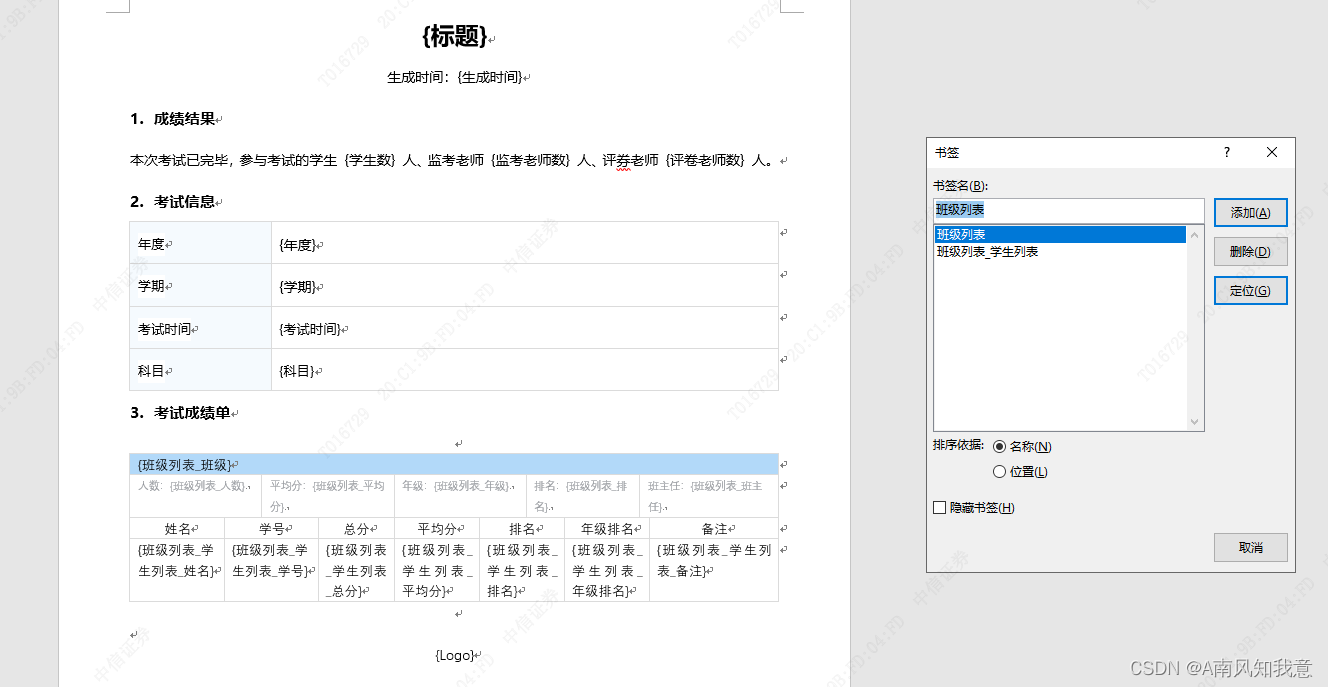Enable the 隐藏书签 checkbox
The height and width of the screenshot is (687, 1328).
[x=940, y=507]
